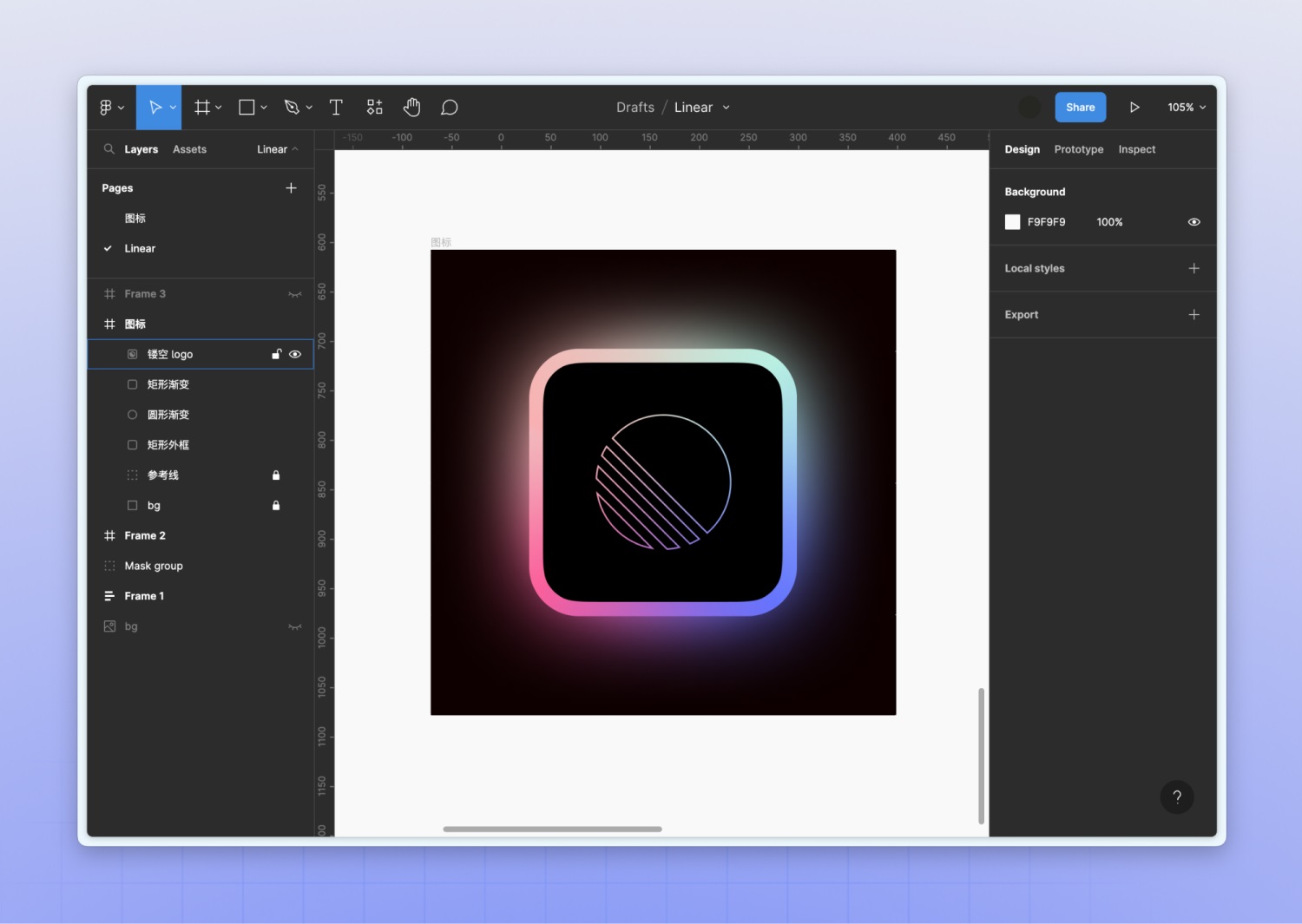The width and height of the screenshot is (1302, 924).
Task: Click the Present play button
Action: pyautogui.click(x=1134, y=108)
